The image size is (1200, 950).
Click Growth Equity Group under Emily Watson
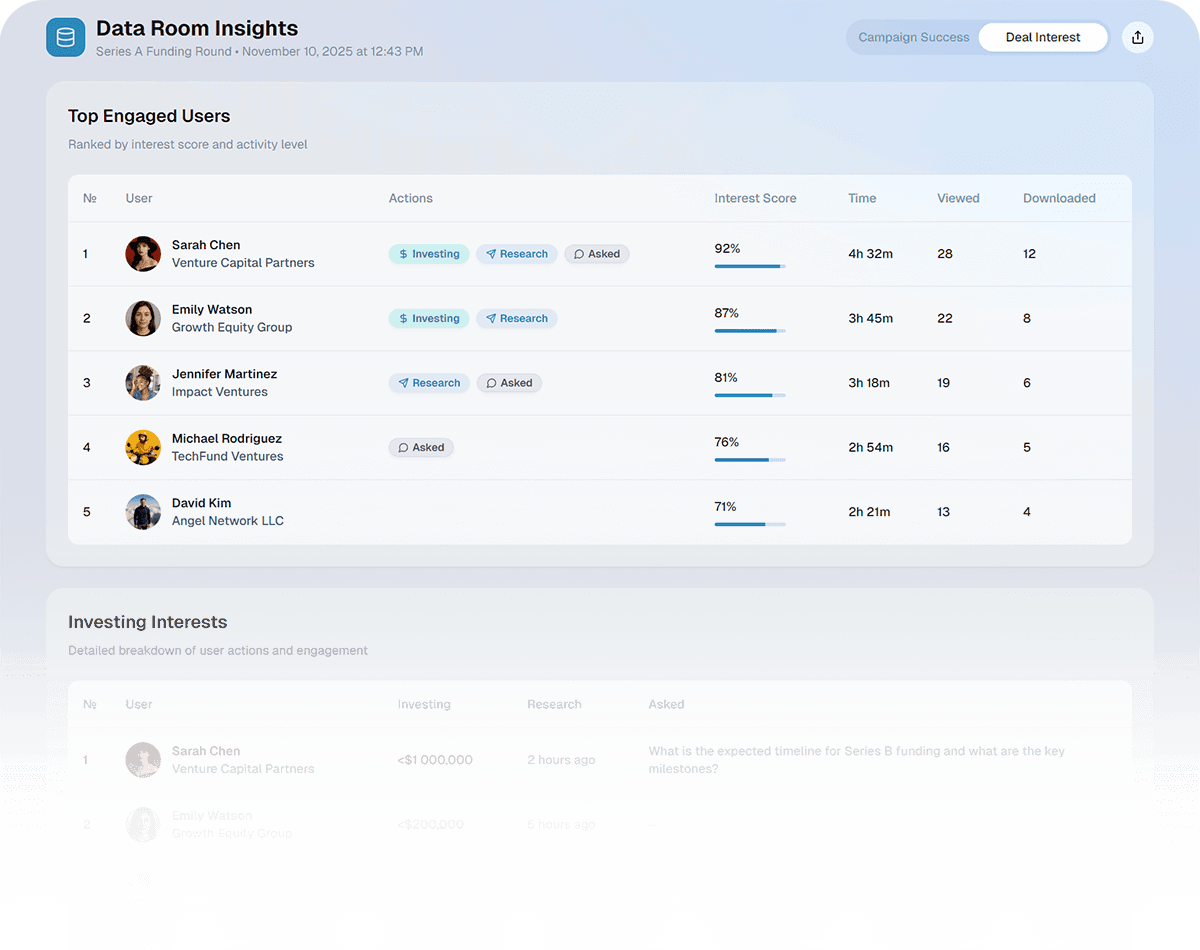(232, 327)
